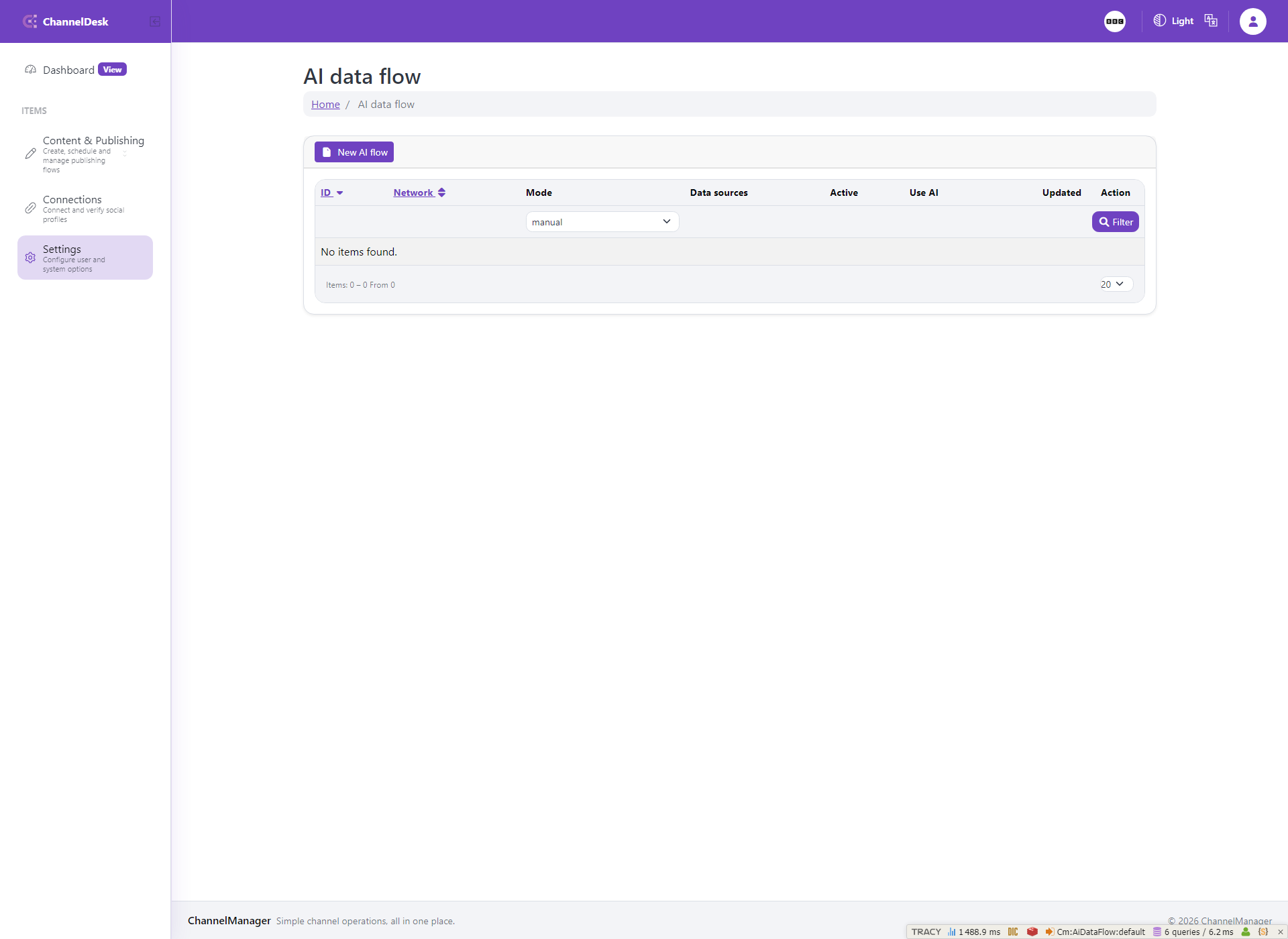Click the Updated column header
Image resolution: width=1288 pixels, height=939 pixels.
[1062, 192]
